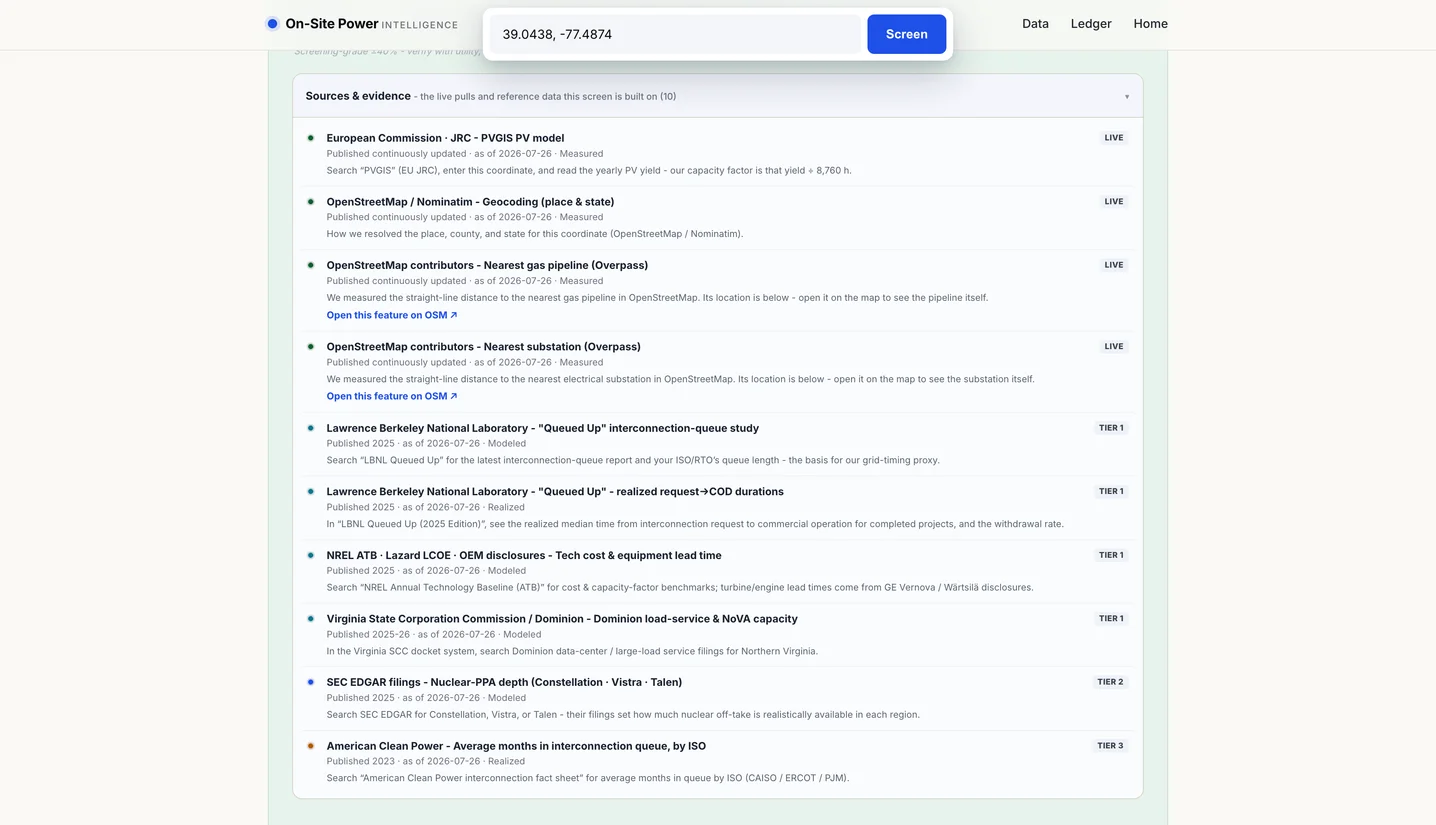Select the NREL ATB · Lazard LCOE title
Image resolution: width=1436 pixels, height=825 pixels.
tap(524, 555)
